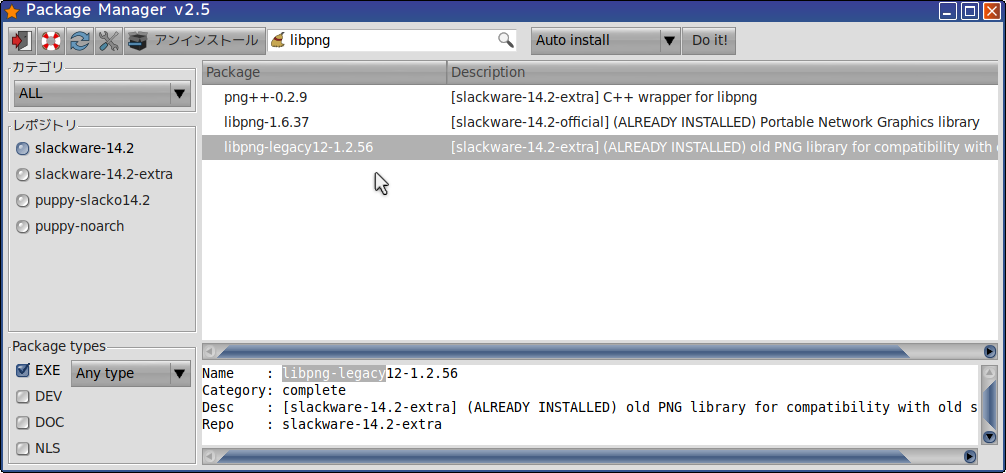Open help via the lifebuoy icon
1006x473 pixels.
(x=51, y=40)
